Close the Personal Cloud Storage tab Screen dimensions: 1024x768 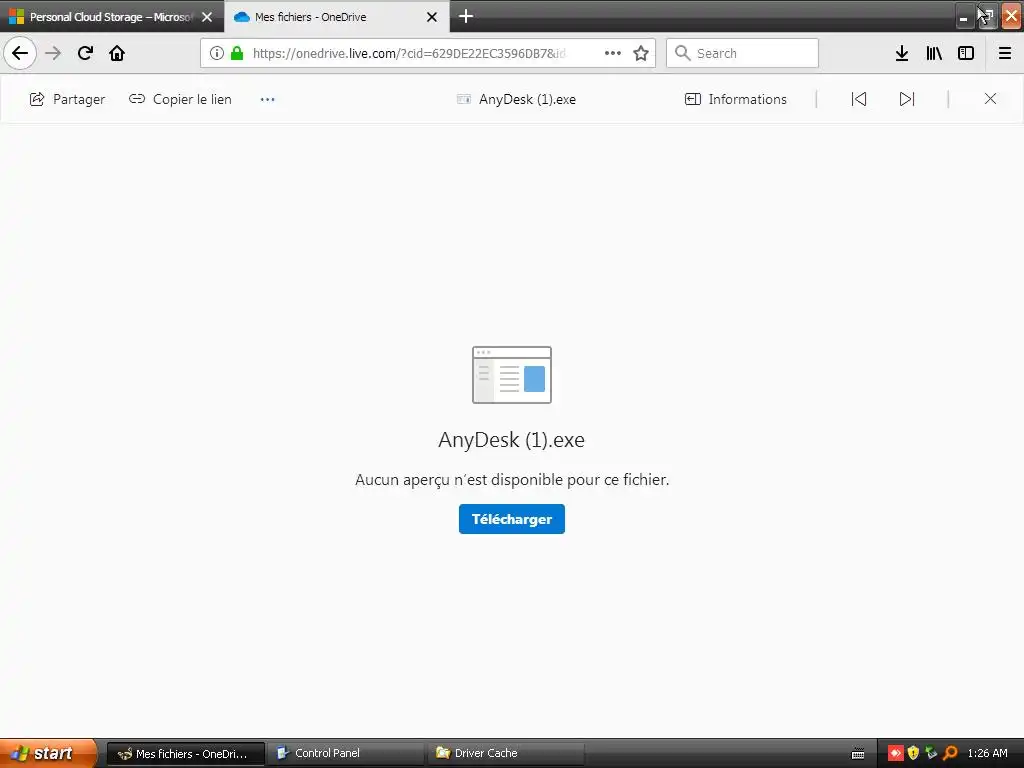pos(207,17)
